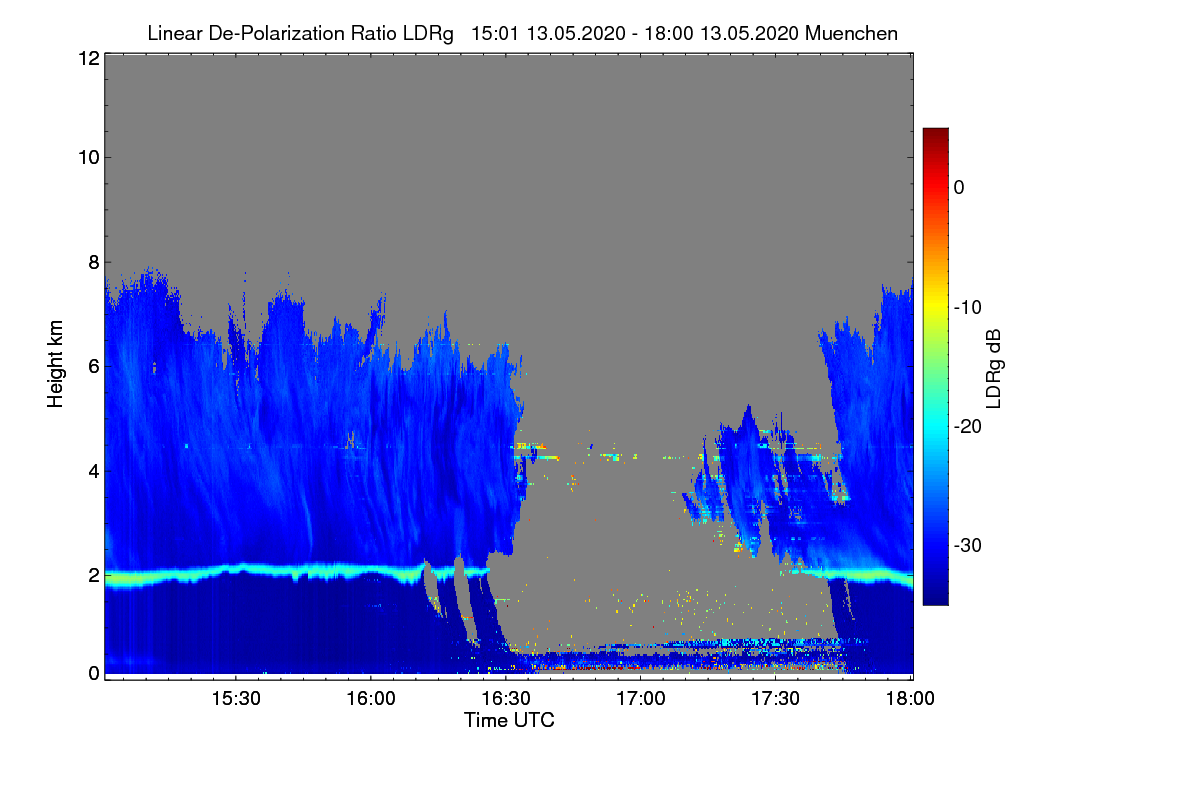Click the '17:00' time tick label
The image size is (1200, 800).
[x=641, y=698]
